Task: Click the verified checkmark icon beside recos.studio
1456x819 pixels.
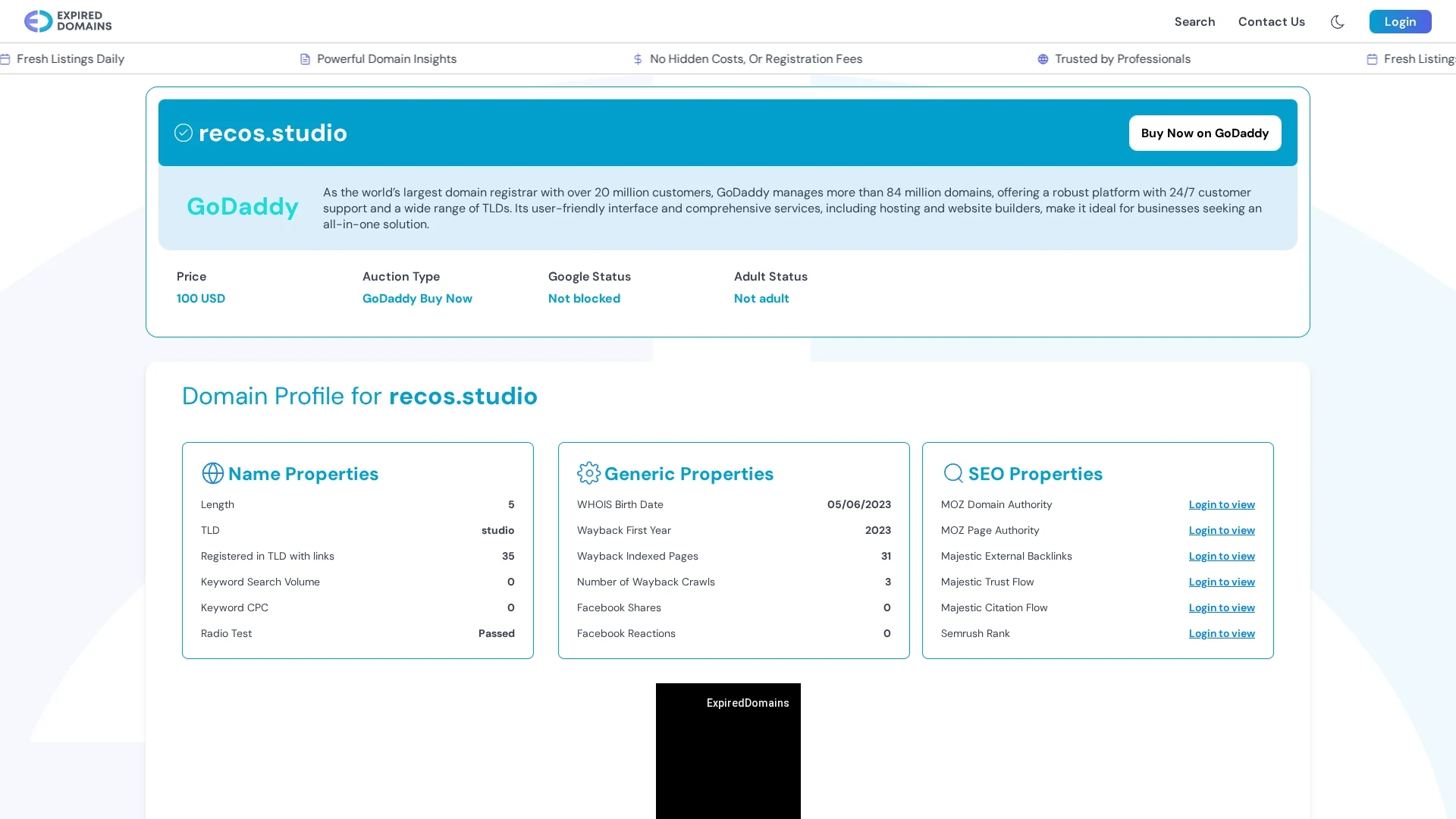Action: pos(184,133)
